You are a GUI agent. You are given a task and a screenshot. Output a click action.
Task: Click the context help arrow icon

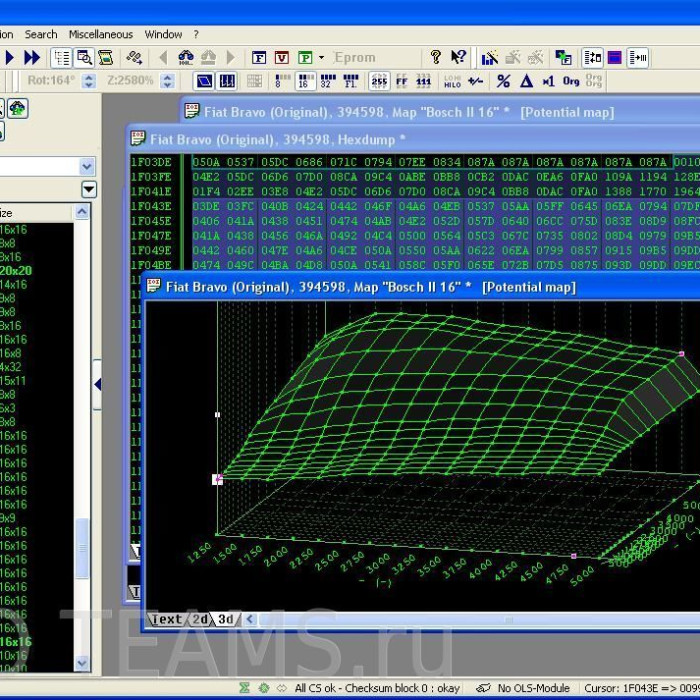[x=458, y=57]
